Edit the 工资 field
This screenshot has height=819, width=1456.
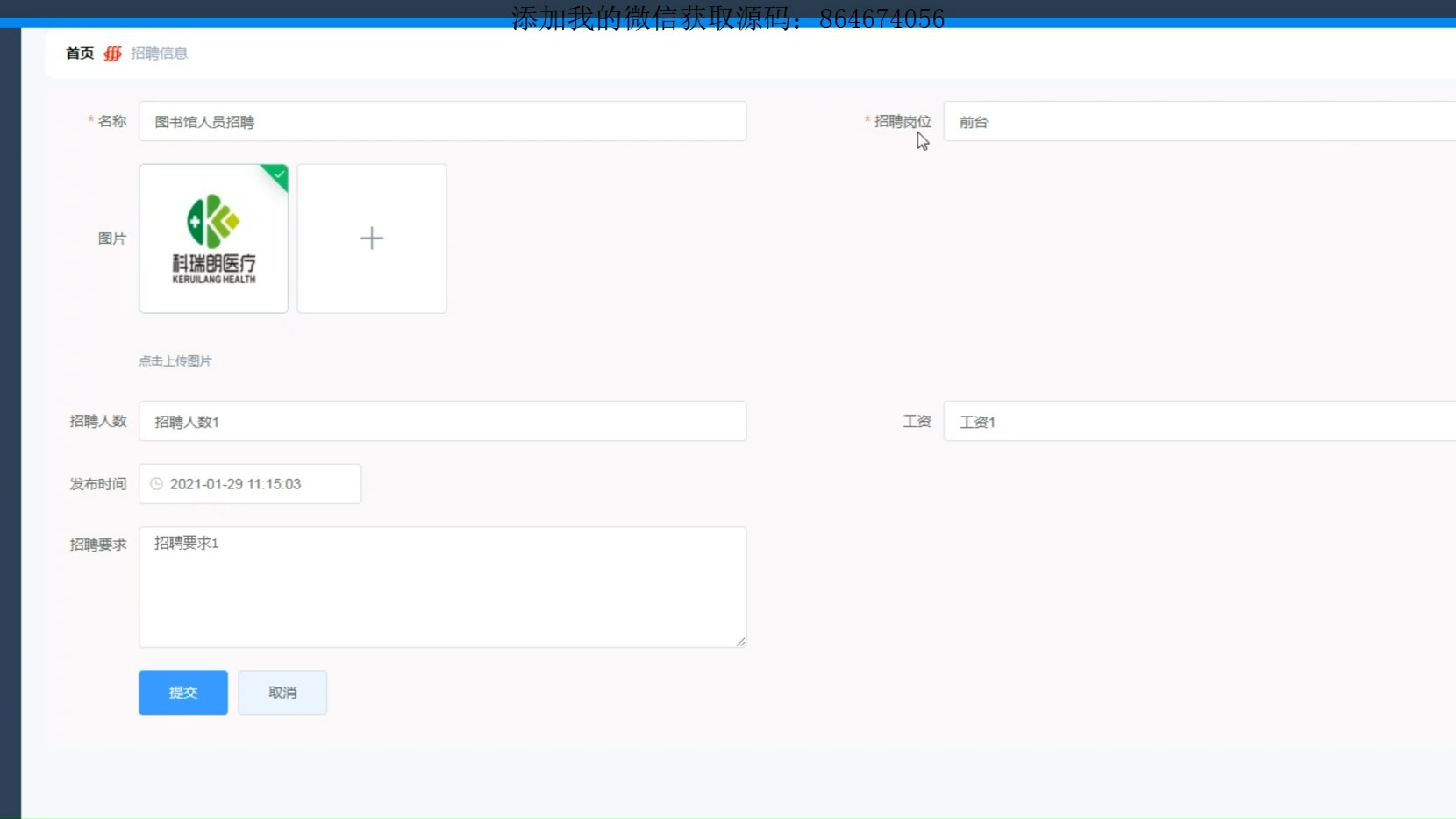pos(1199,422)
